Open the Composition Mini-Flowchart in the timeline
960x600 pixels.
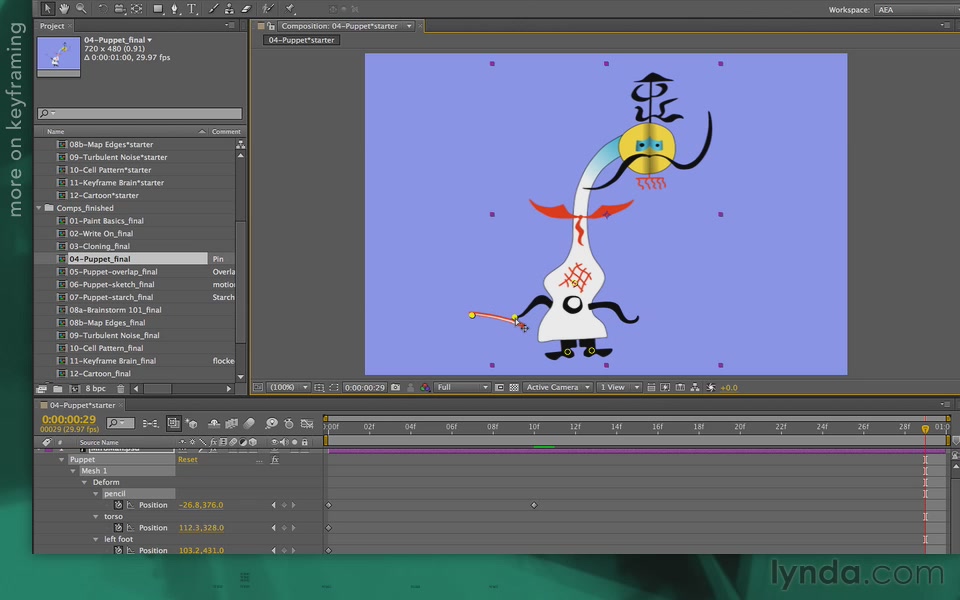pos(150,423)
